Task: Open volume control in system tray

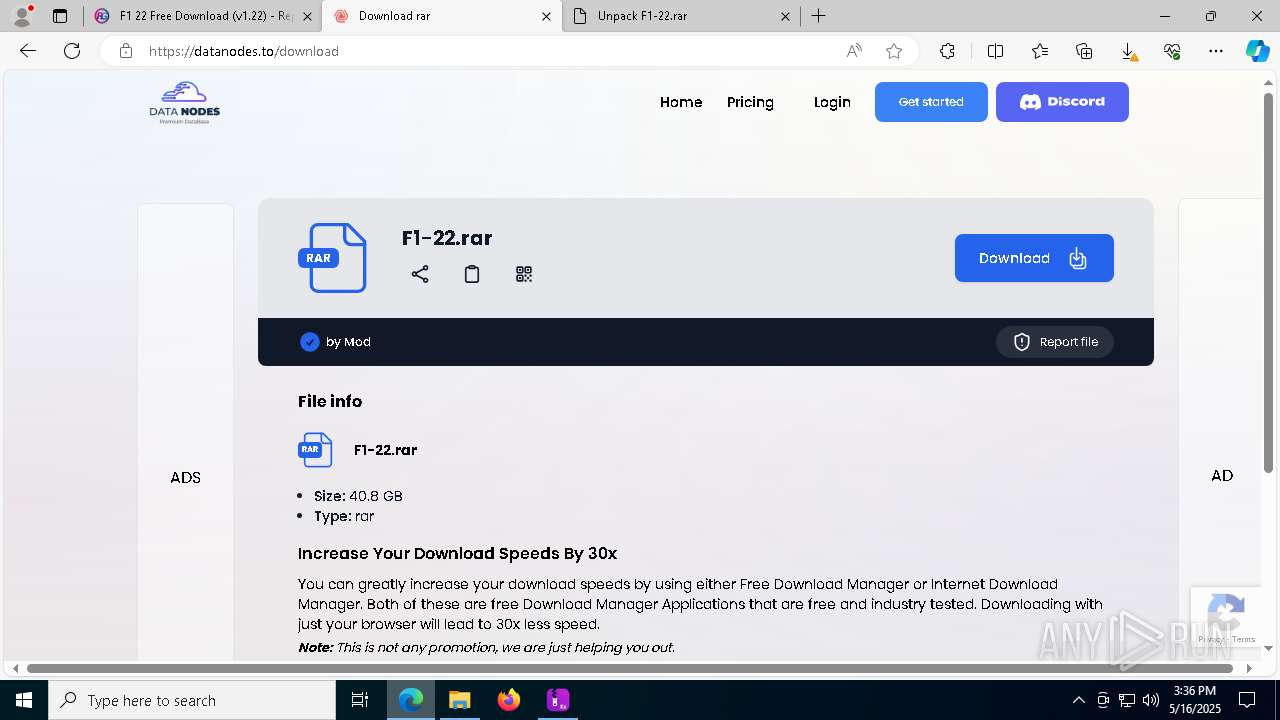Action: pyautogui.click(x=1151, y=700)
